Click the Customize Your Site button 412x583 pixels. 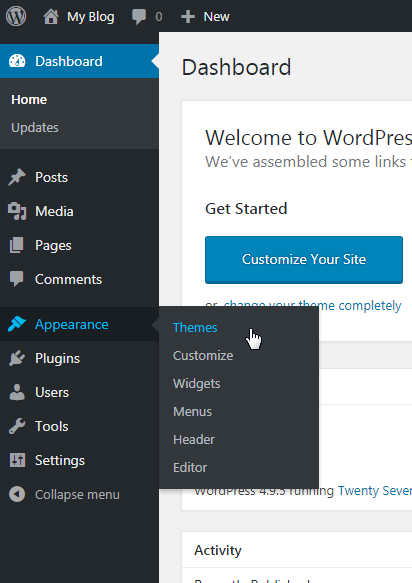point(304,260)
